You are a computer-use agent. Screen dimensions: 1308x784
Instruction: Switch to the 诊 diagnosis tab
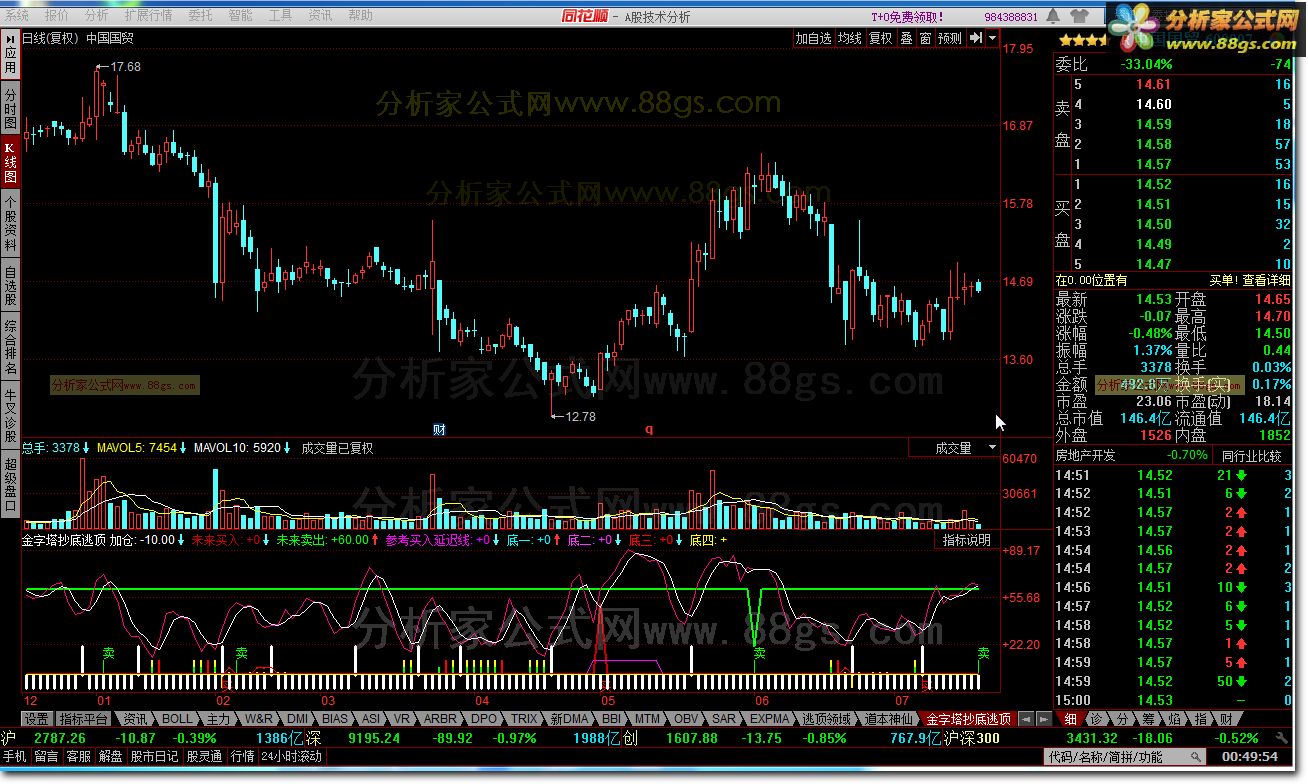coord(1096,718)
